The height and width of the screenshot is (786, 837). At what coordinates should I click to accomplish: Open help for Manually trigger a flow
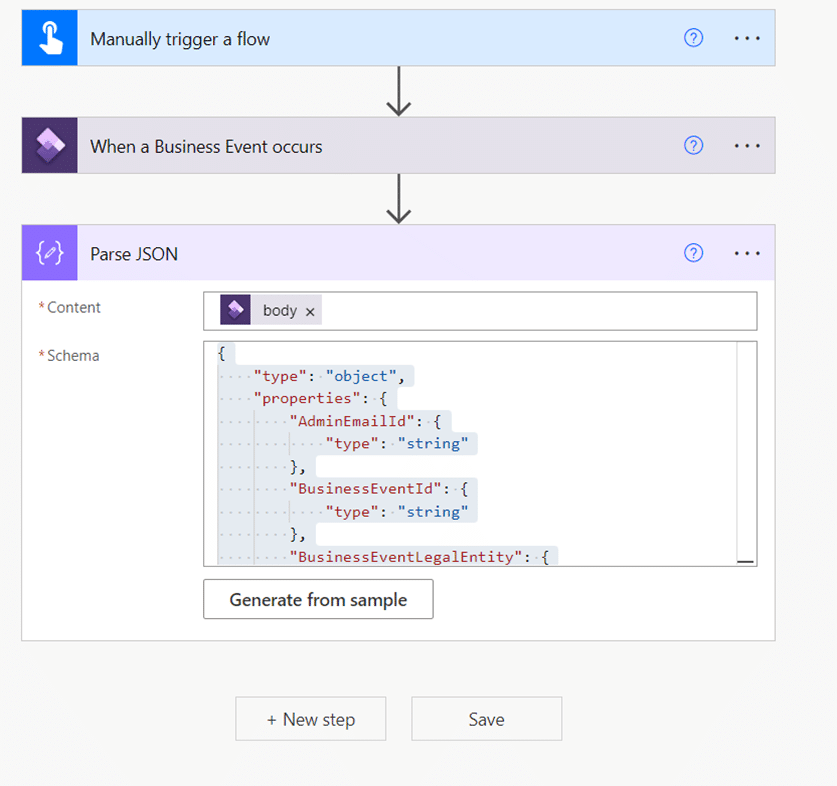click(x=693, y=38)
